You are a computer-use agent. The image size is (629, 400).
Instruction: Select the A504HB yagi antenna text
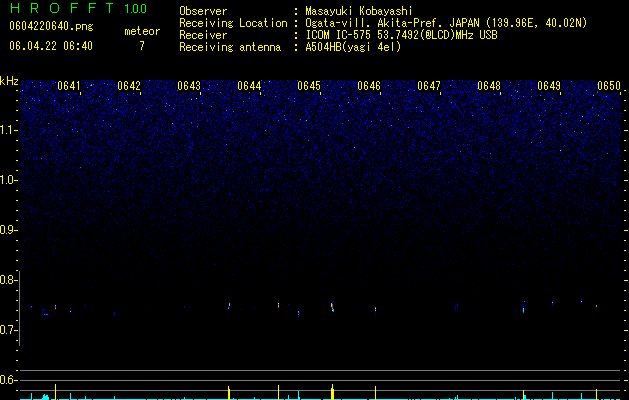pyautogui.click(x=353, y=47)
